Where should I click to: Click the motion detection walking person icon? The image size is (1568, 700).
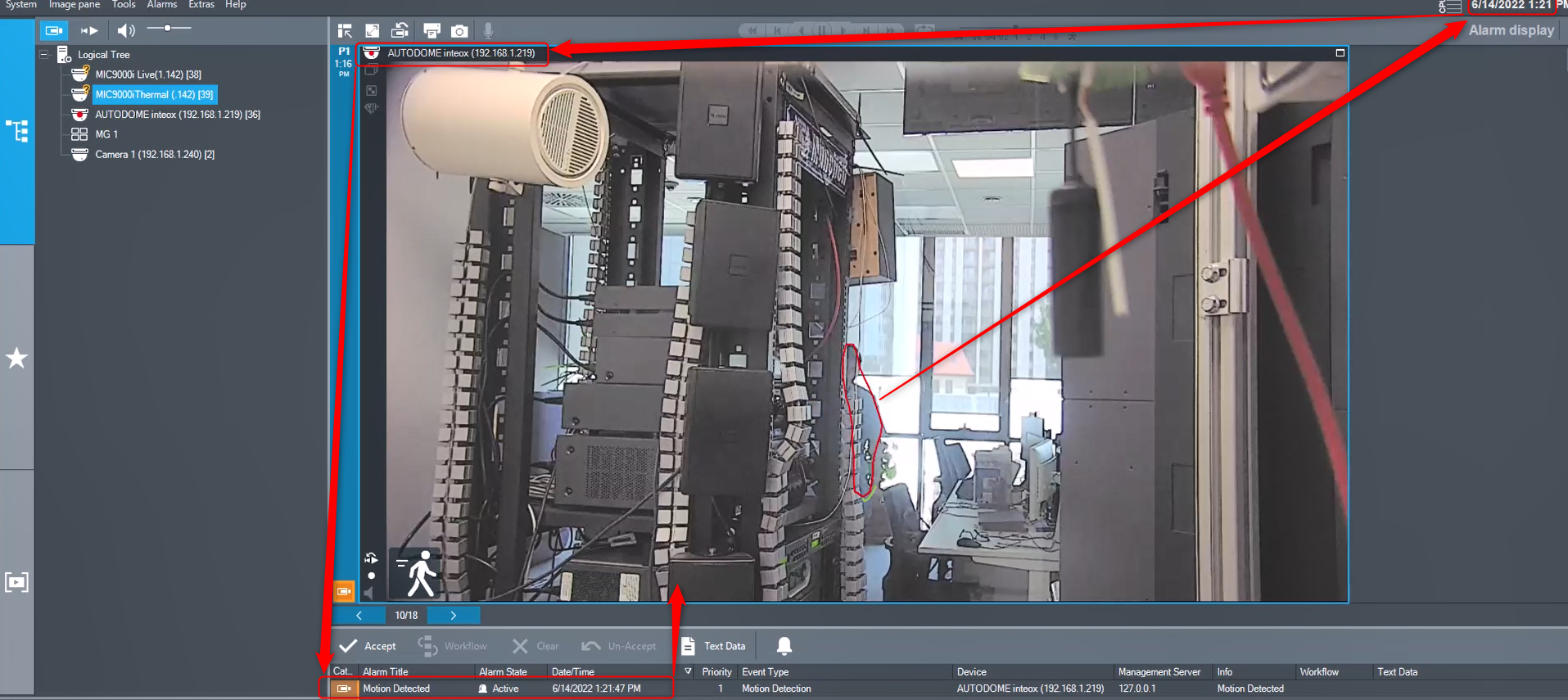[x=417, y=573]
